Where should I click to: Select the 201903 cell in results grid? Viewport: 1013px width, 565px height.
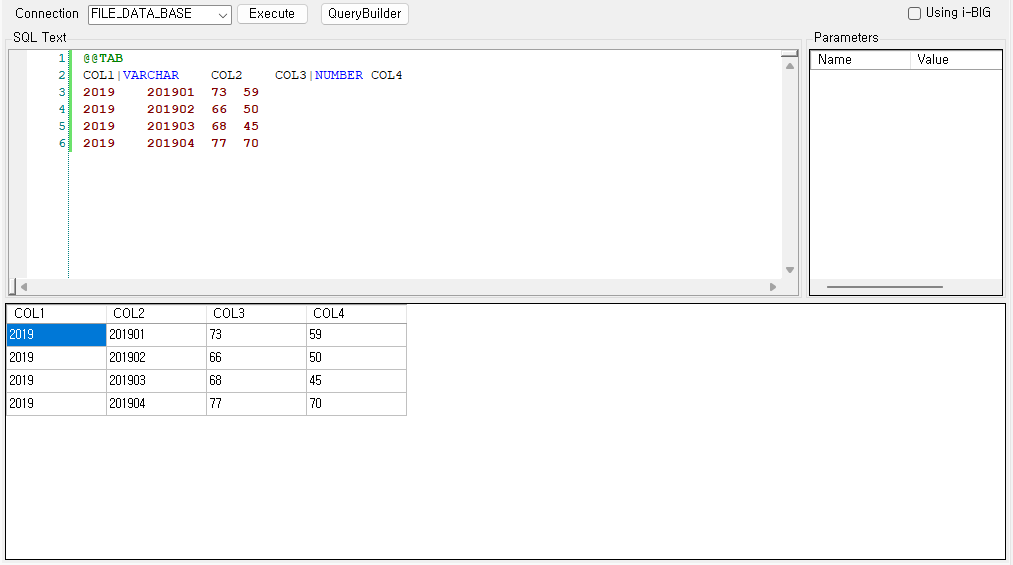coord(156,381)
